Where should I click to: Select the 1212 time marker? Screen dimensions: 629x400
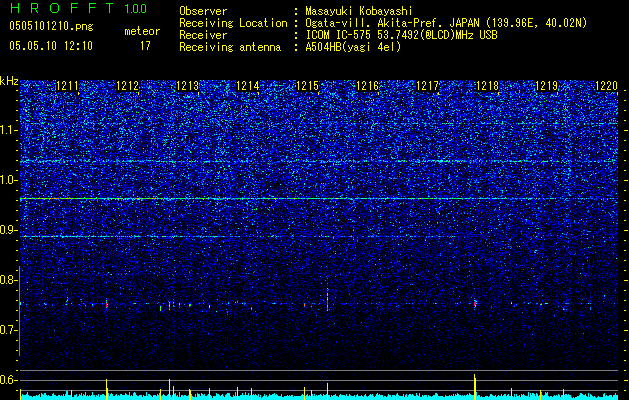[128, 86]
